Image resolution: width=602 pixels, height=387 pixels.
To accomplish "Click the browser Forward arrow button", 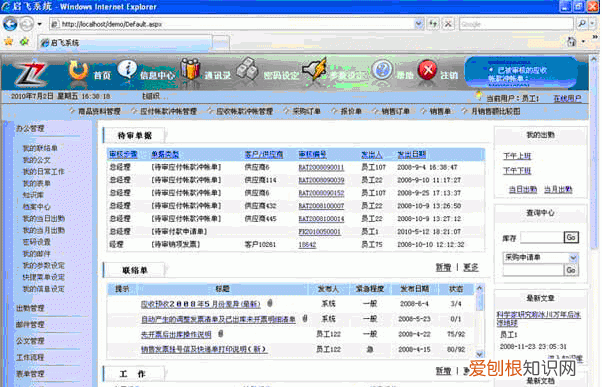I will [26, 24].
